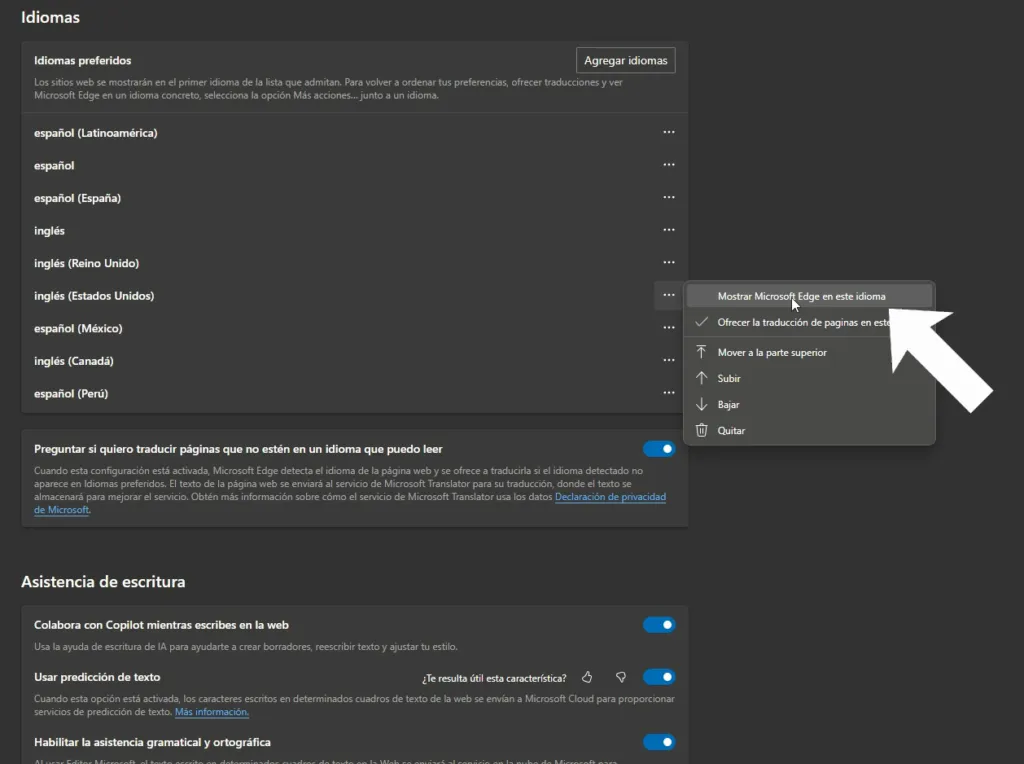Click the Quitar trash icon
The width and height of the screenshot is (1024, 764).
pos(701,431)
